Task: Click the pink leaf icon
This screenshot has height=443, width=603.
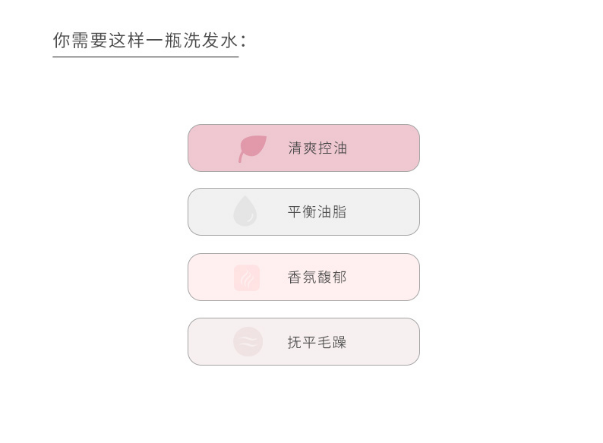Action: tap(252, 149)
